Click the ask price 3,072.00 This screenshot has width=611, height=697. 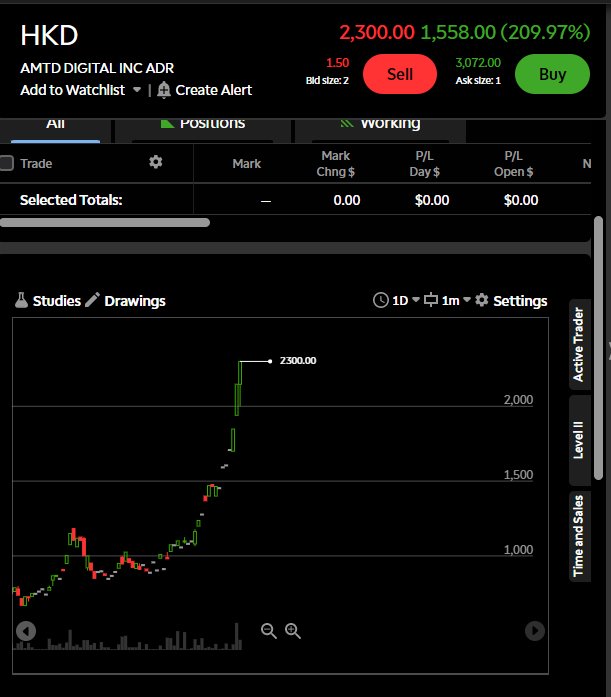[x=478, y=63]
